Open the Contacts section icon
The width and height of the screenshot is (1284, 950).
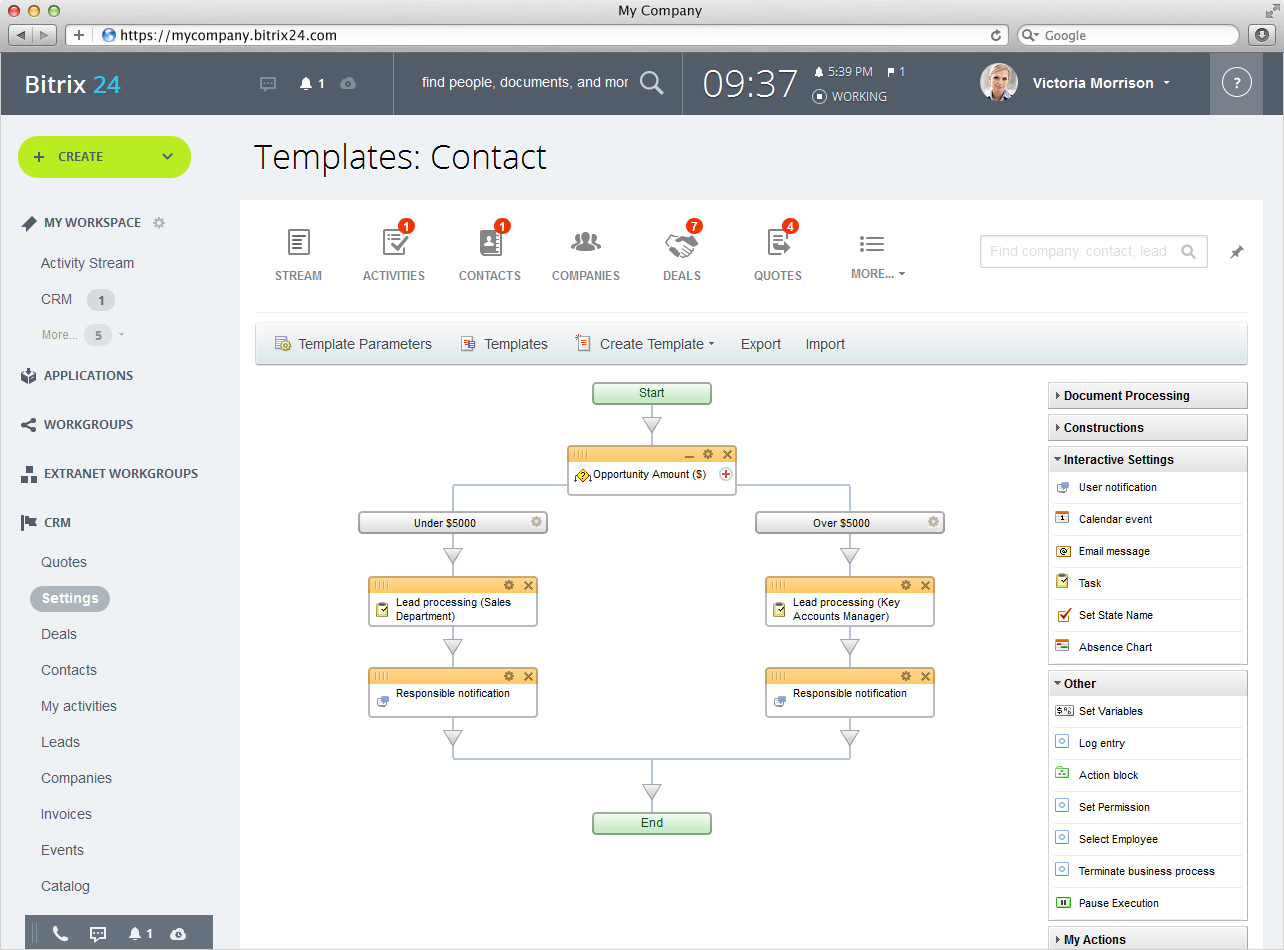489,250
